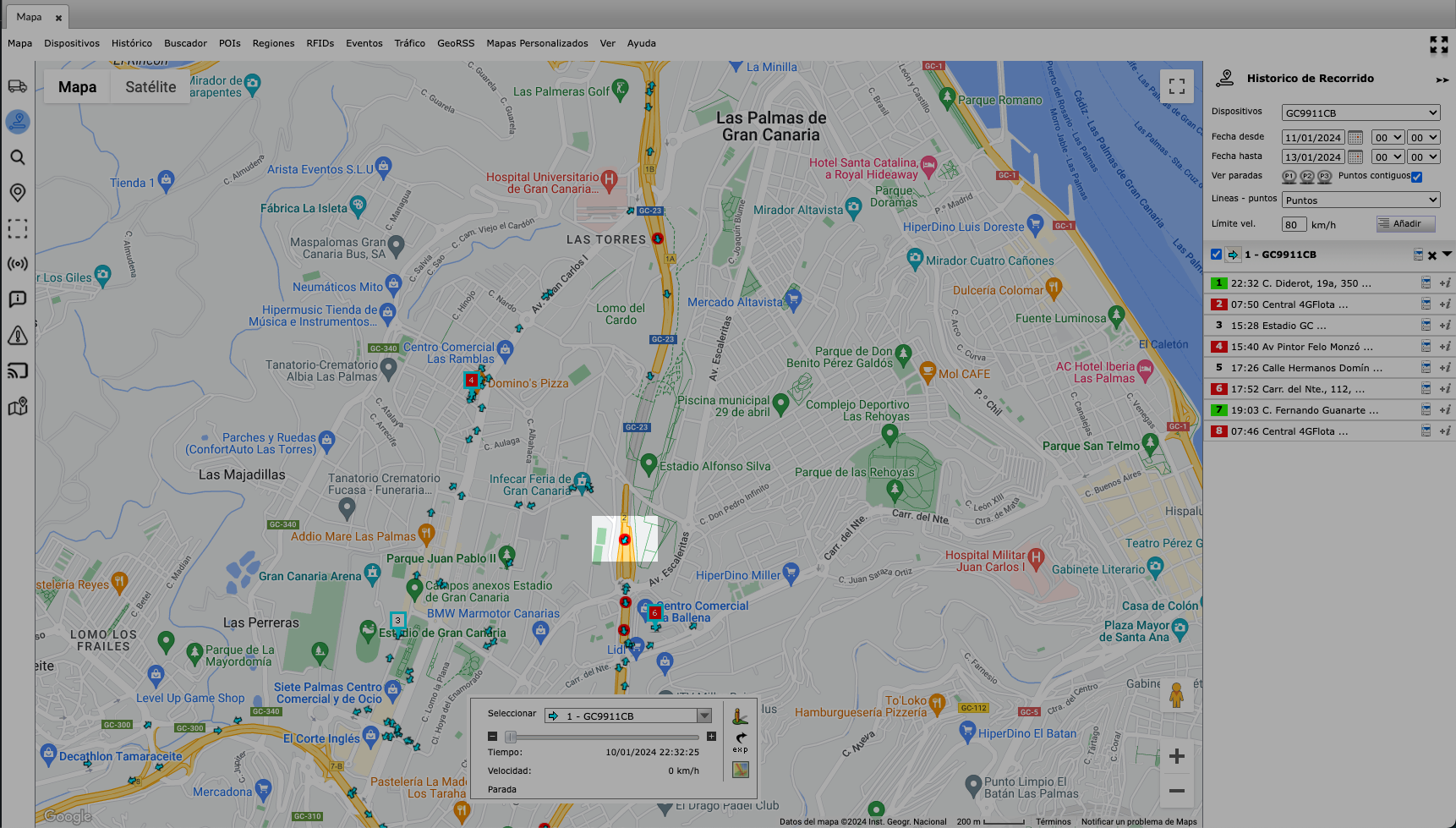Image resolution: width=1456 pixels, height=828 pixels.
Task: Switch to Satélite map view
Action: coord(151,87)
